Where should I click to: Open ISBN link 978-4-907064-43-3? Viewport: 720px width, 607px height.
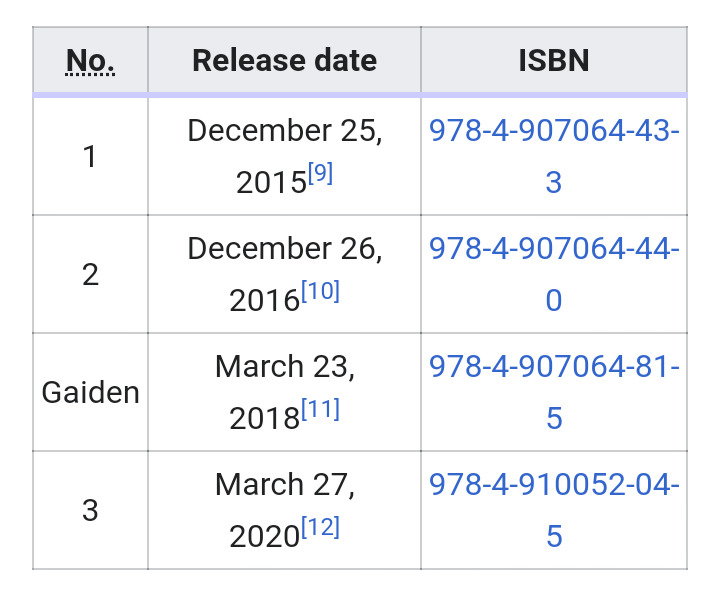tap(554, 132)
